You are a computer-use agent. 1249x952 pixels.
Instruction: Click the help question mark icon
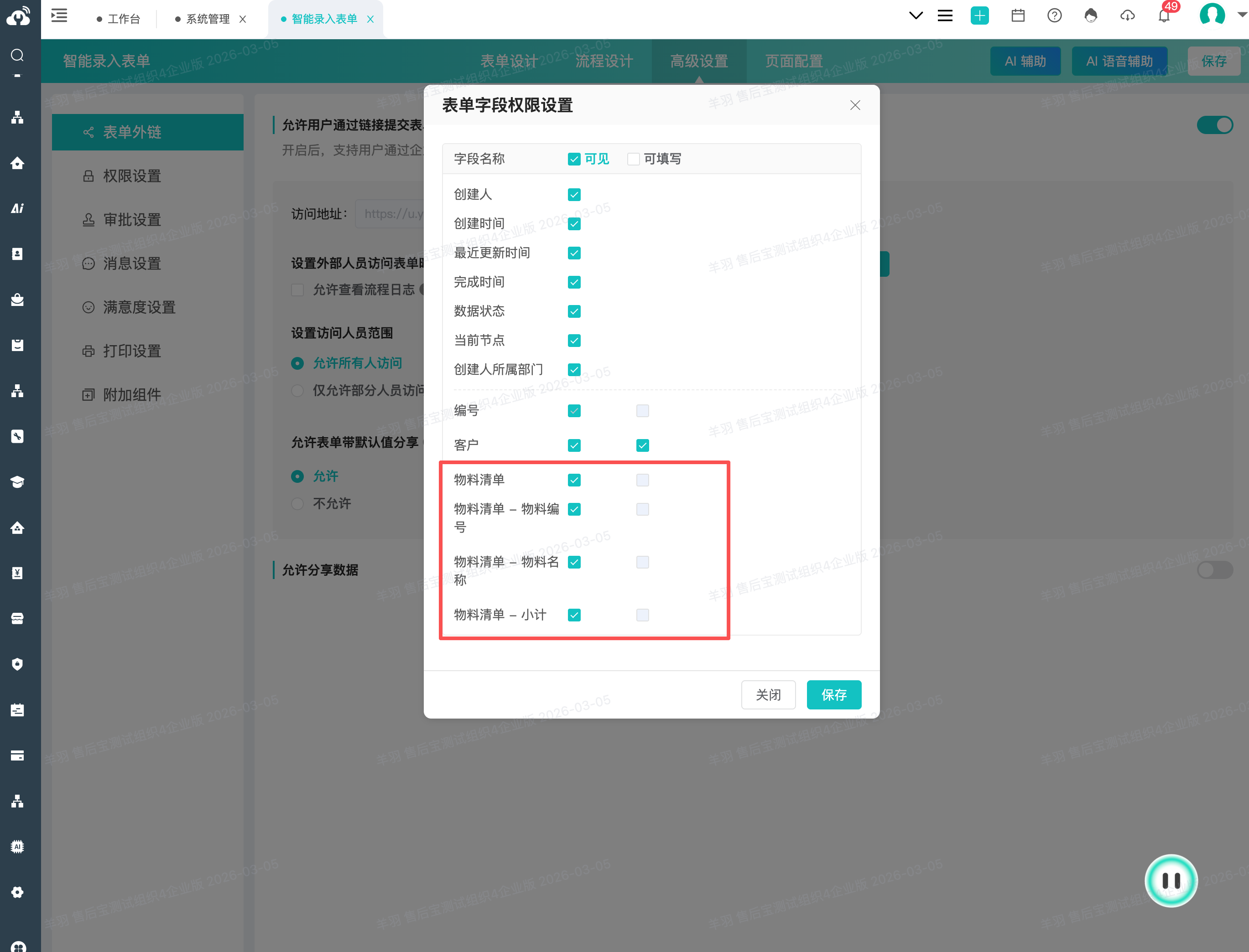(1054, 16)
